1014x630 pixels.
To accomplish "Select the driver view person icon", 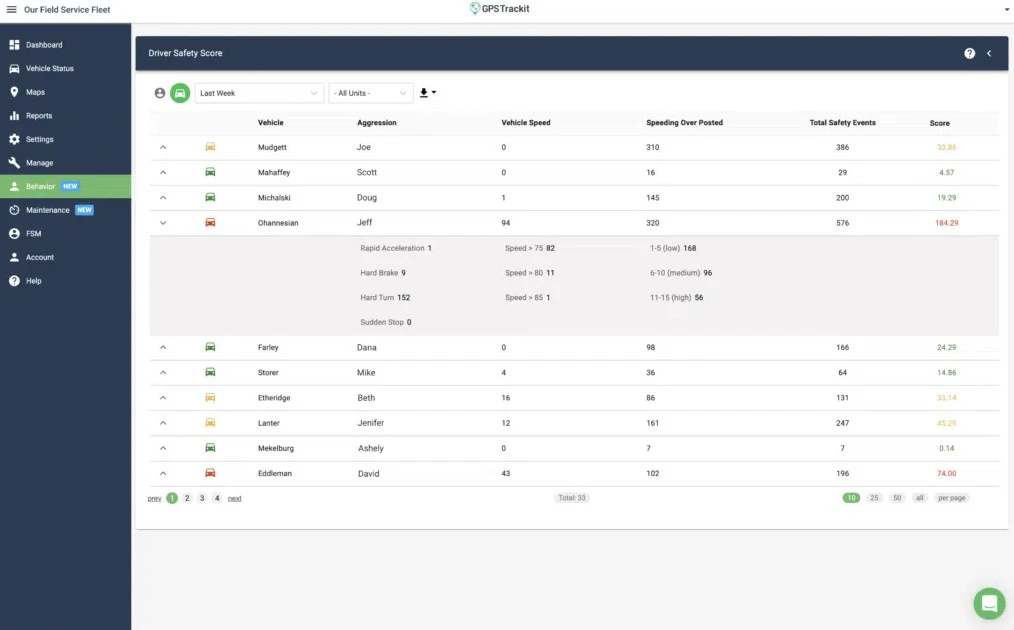I will [x=159, y=92].
